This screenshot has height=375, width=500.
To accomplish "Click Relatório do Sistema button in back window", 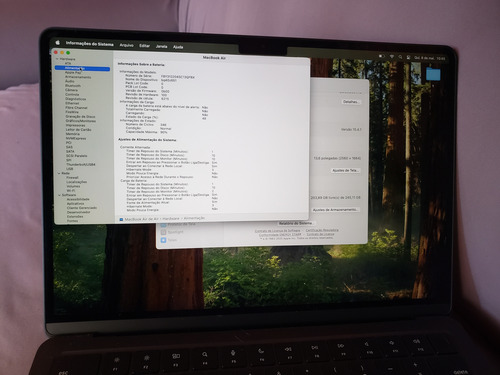I will tap(296, 223).
